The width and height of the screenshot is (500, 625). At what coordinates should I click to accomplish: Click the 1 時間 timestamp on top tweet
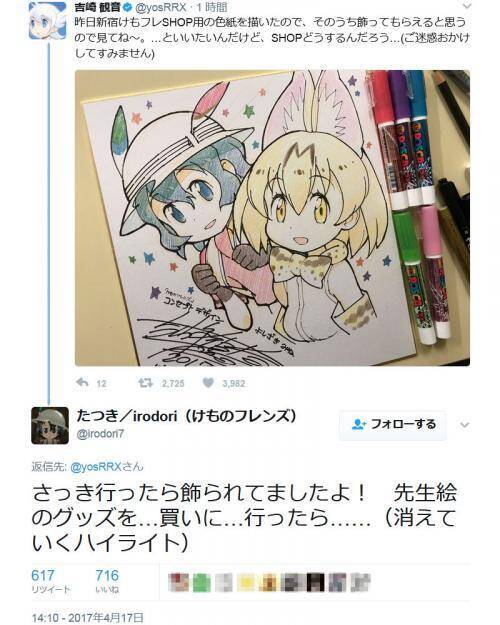pos(212,7)
